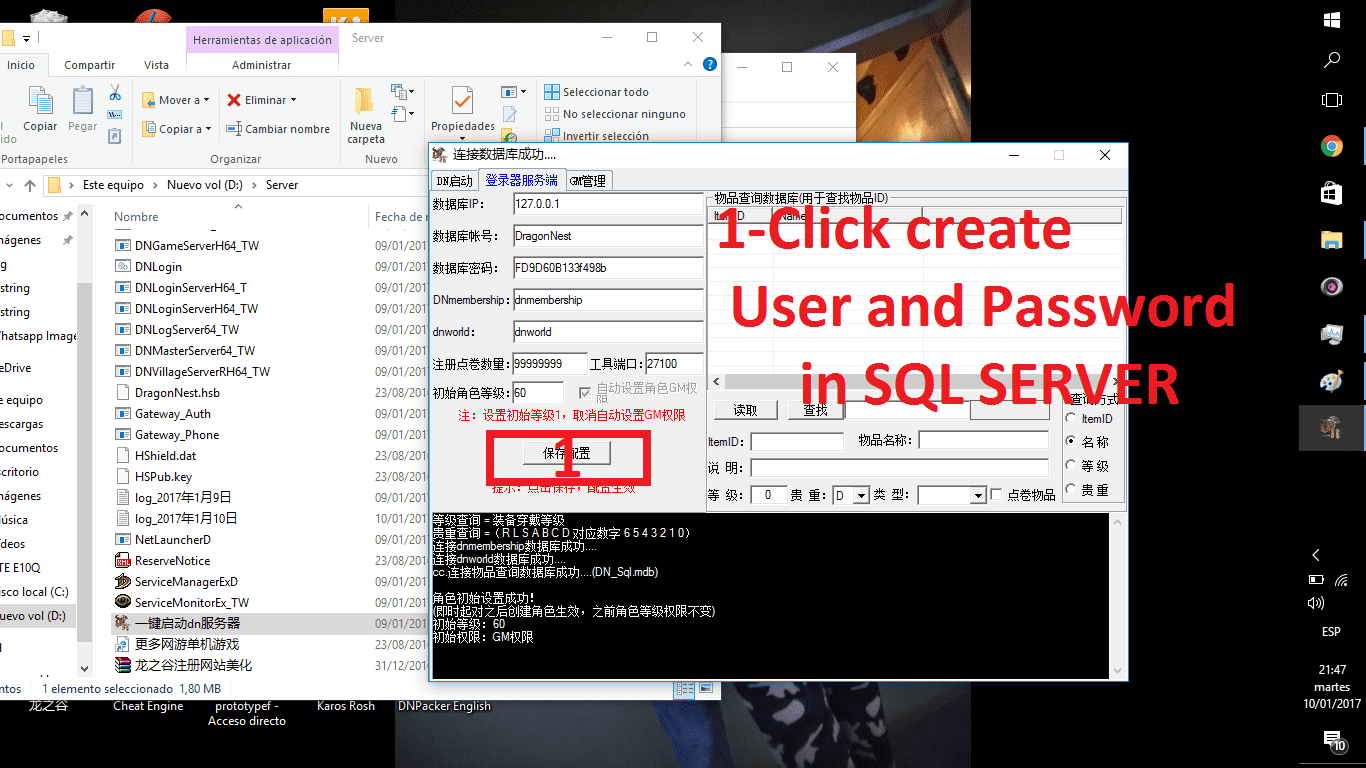
Task: Click the ServiceMonitorEx_TW file icon
Action: (123, 602)
